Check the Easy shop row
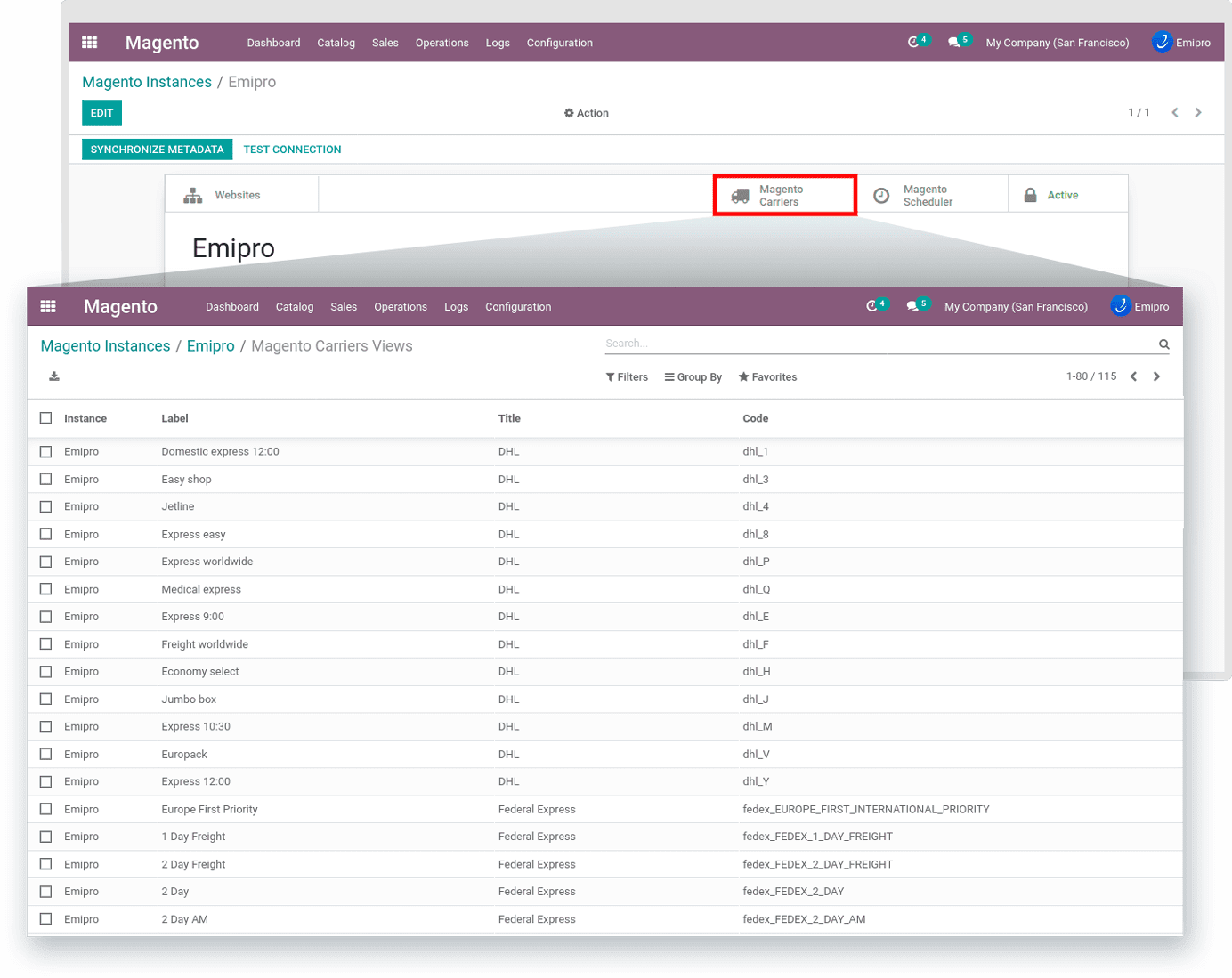Screen dimensions: 1232x978 pos(46,479)
